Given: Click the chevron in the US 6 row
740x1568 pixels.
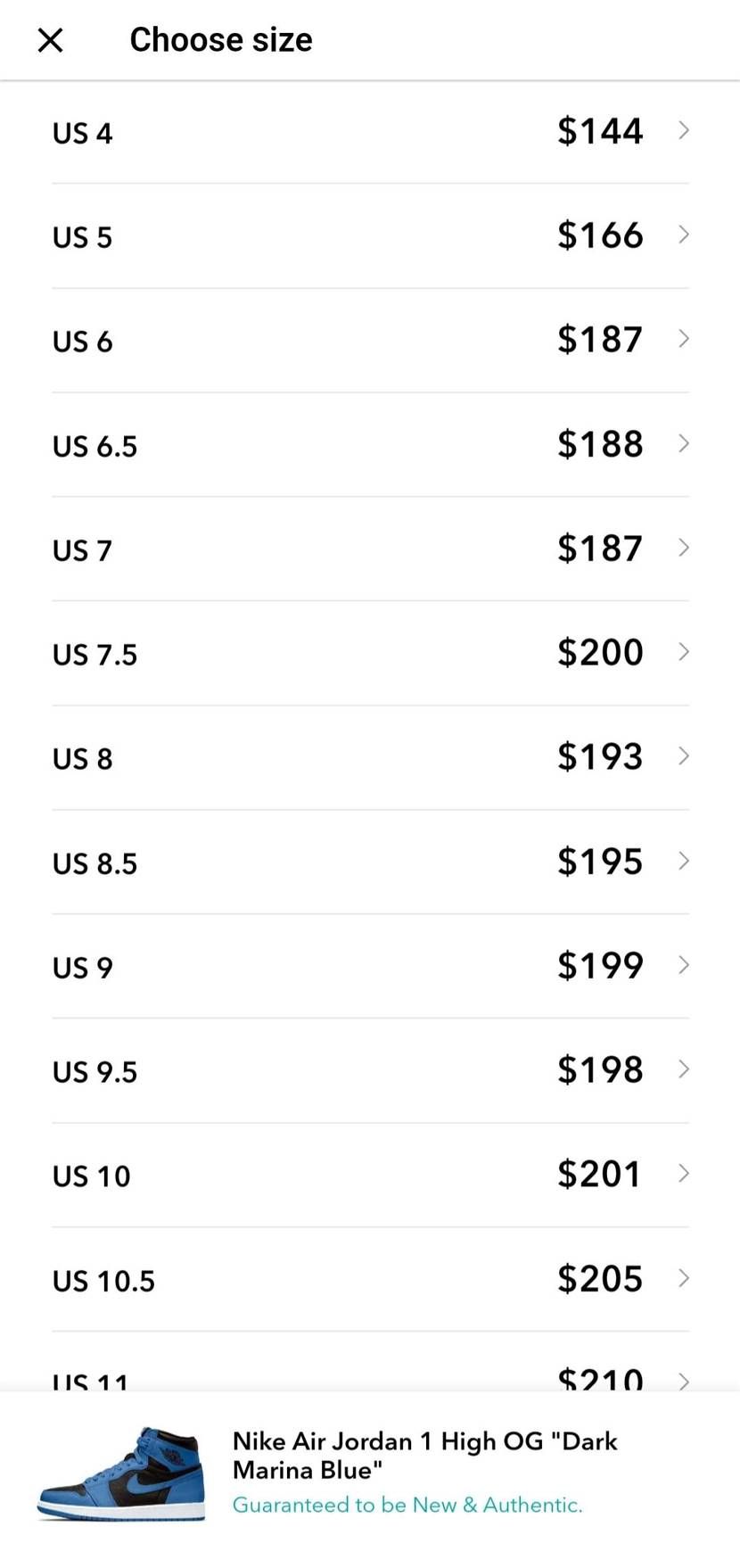Looking at the screenshot, I should 684,339.
